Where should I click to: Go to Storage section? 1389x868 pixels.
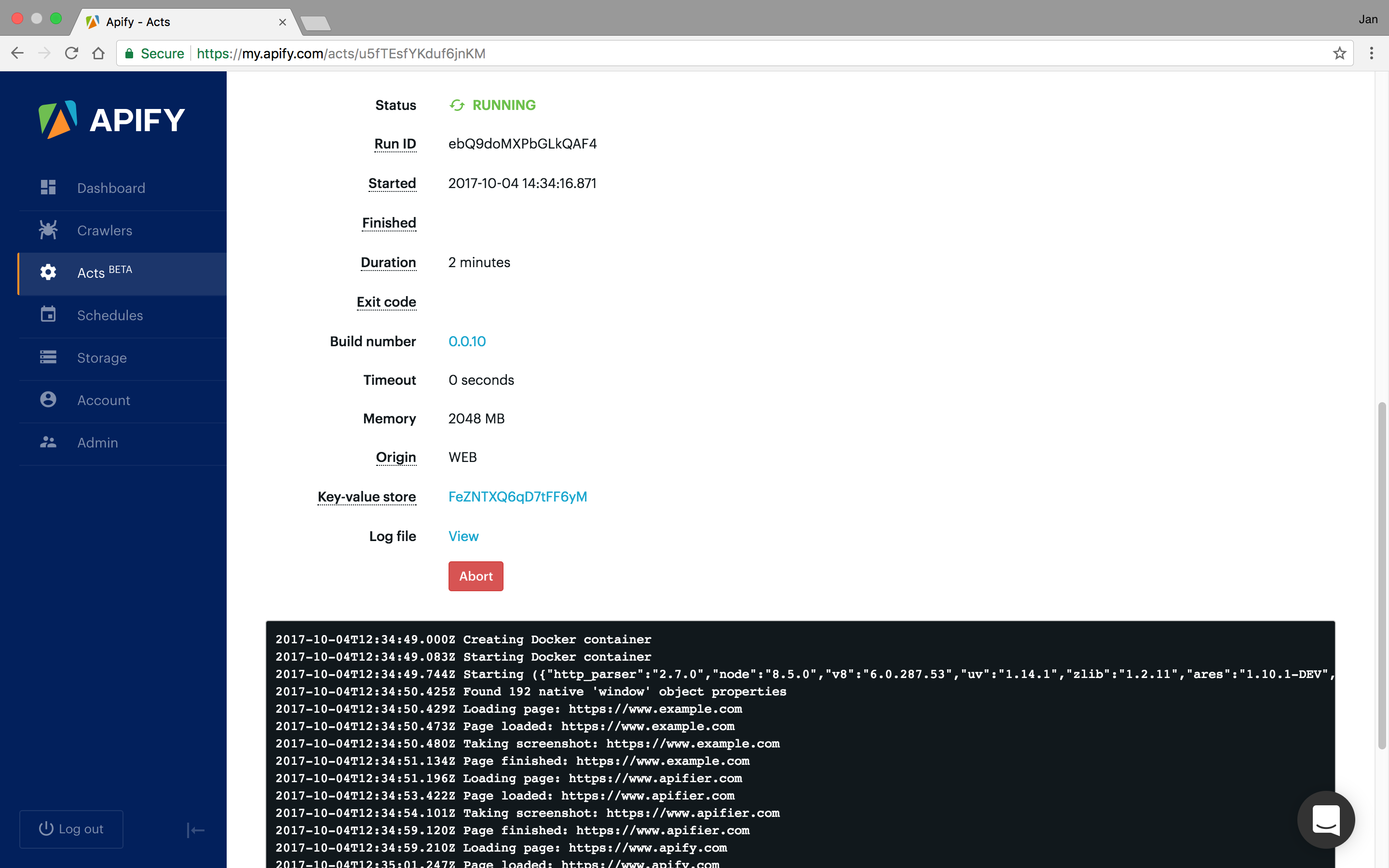[102, 358]
